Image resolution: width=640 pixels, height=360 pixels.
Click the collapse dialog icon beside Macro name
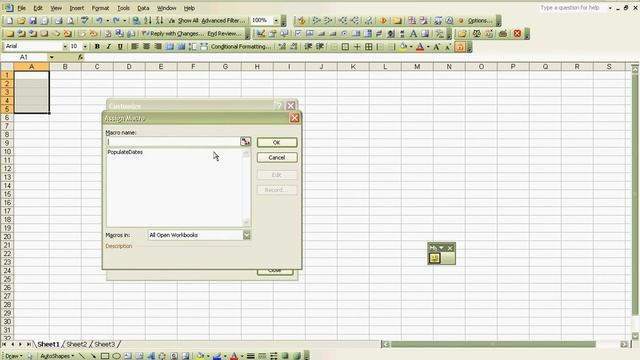click(x=245, y=142)
